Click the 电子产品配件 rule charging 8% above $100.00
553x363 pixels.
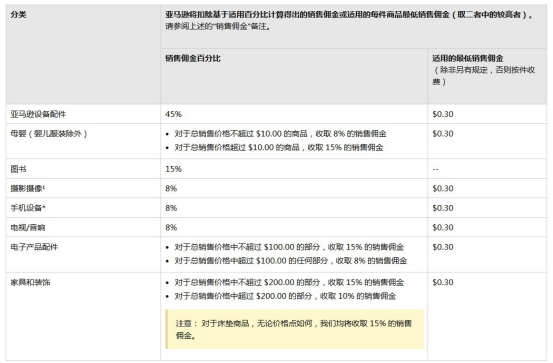[x=291, y=261]
